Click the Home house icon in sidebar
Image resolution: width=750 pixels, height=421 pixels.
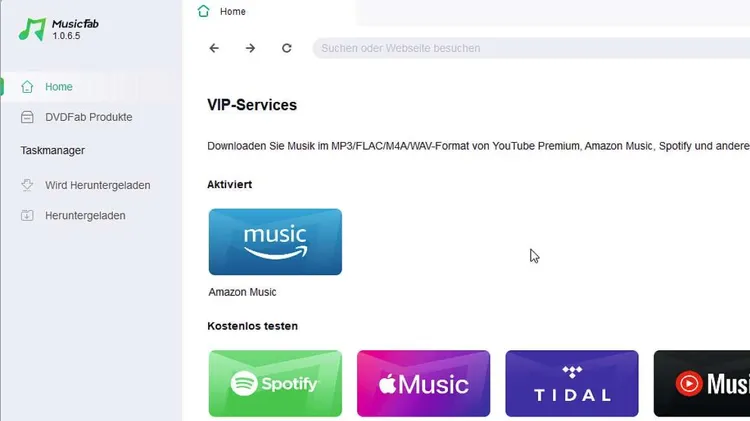(27, 87)
